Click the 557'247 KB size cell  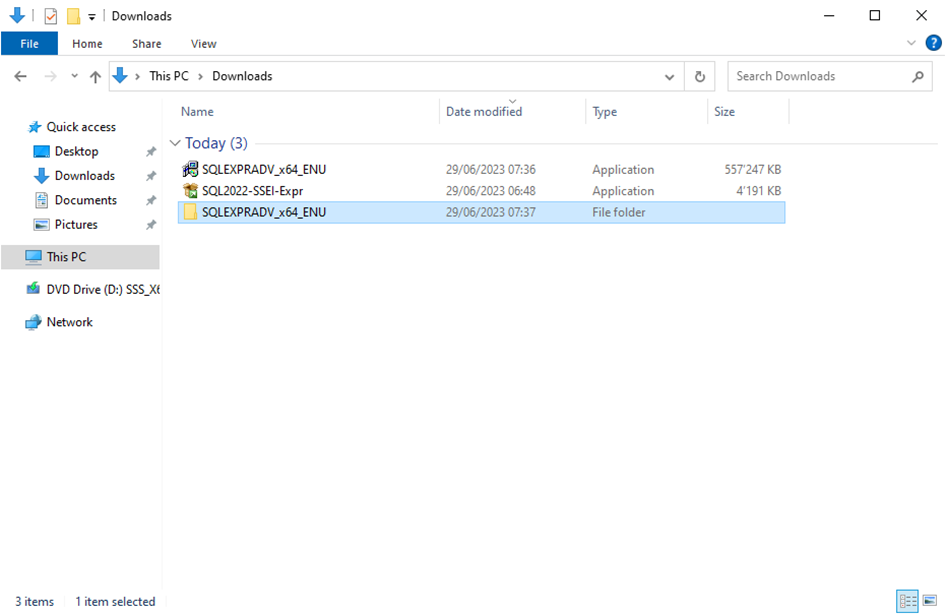point(752,169)
